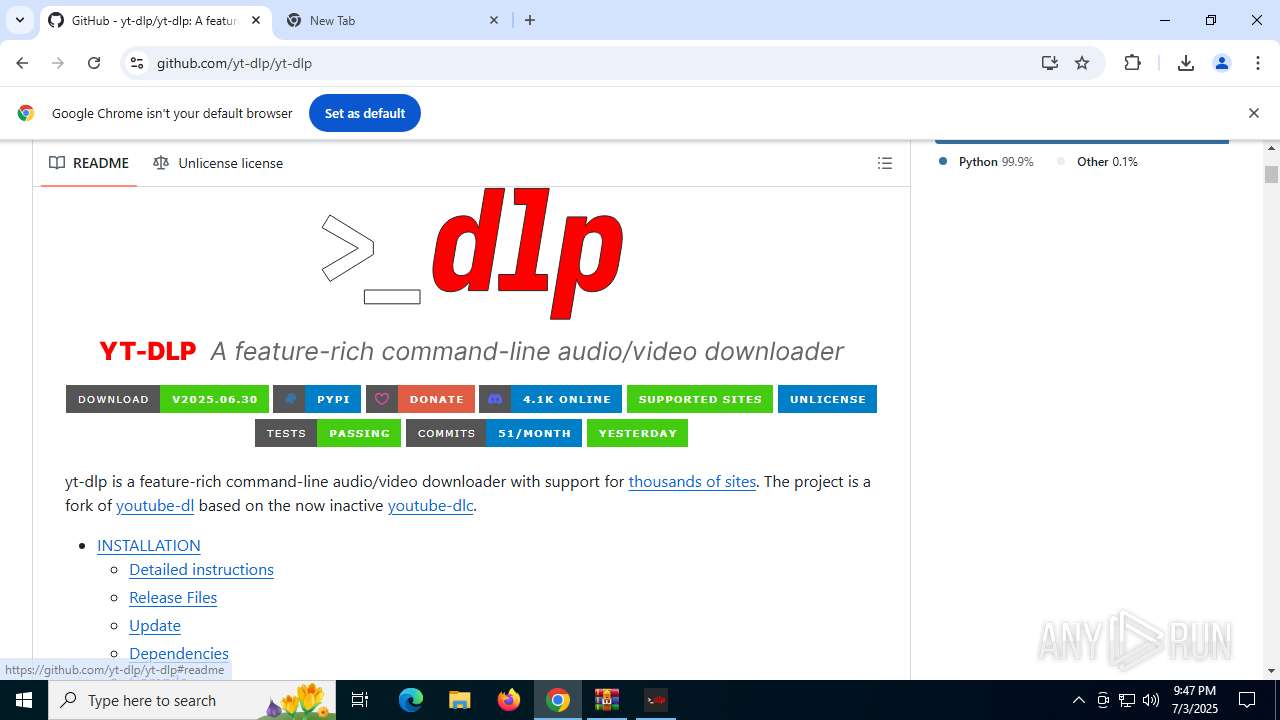1280x720 pixels.
Task: Click the Supported Sites badge
Action: point(700,399)
